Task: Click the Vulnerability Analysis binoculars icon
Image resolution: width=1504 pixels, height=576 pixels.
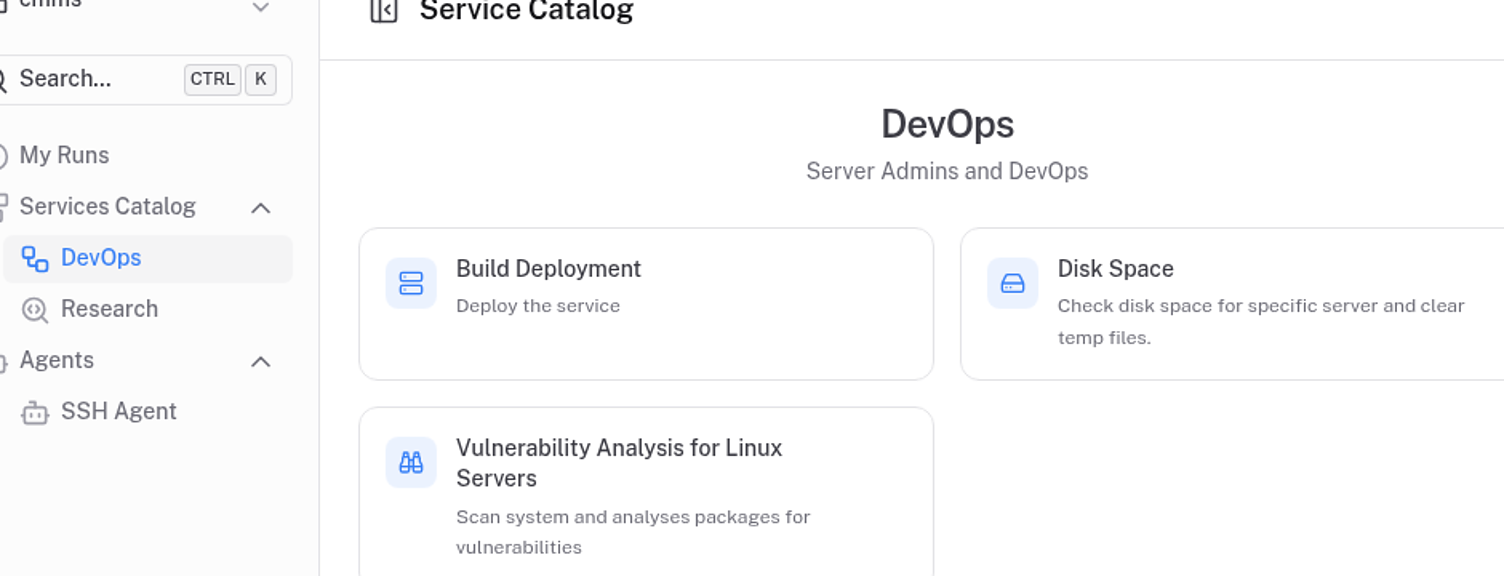Action: pos(411,462)
